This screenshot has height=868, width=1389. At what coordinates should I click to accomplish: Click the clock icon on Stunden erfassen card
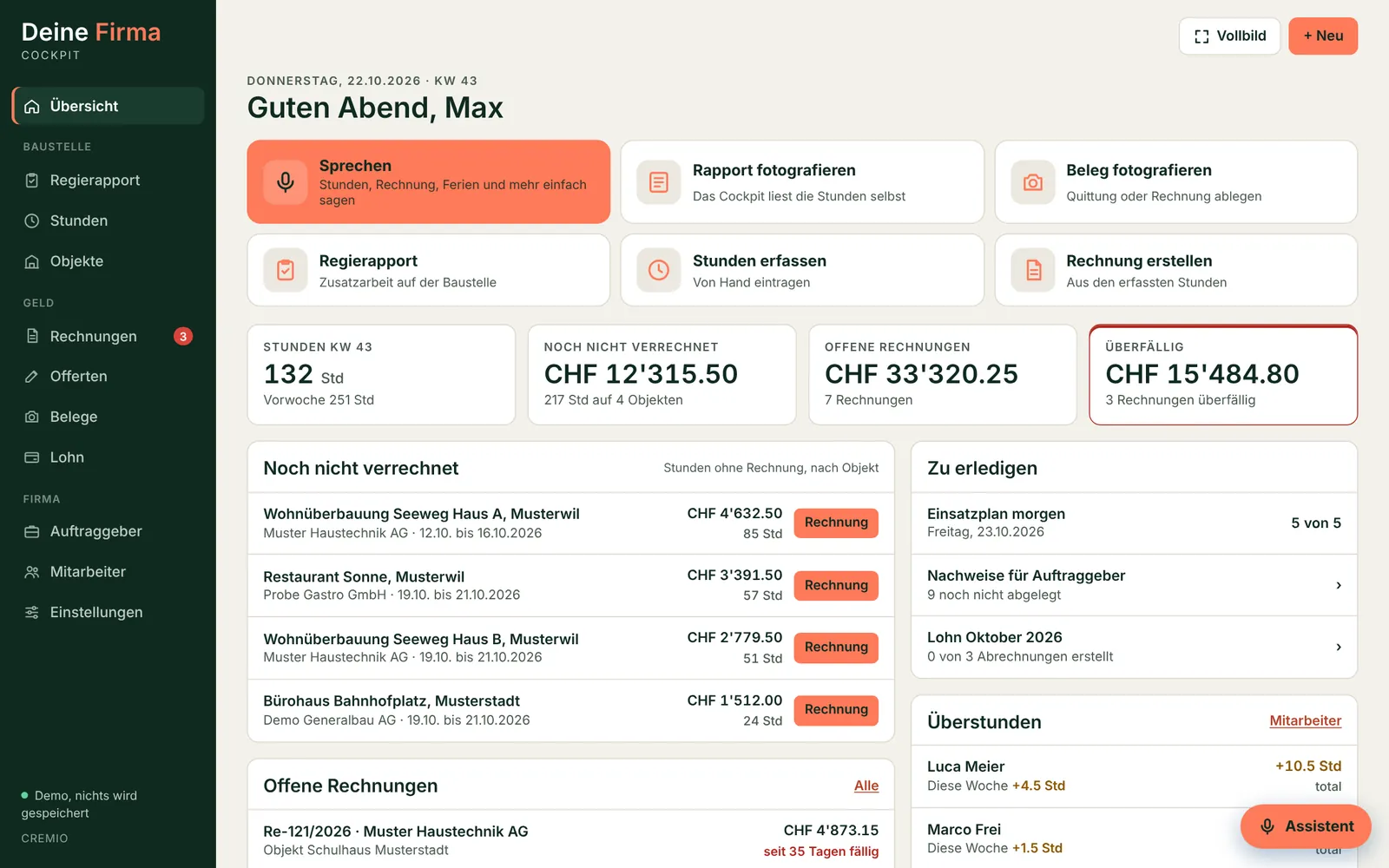tap(659, 270)
